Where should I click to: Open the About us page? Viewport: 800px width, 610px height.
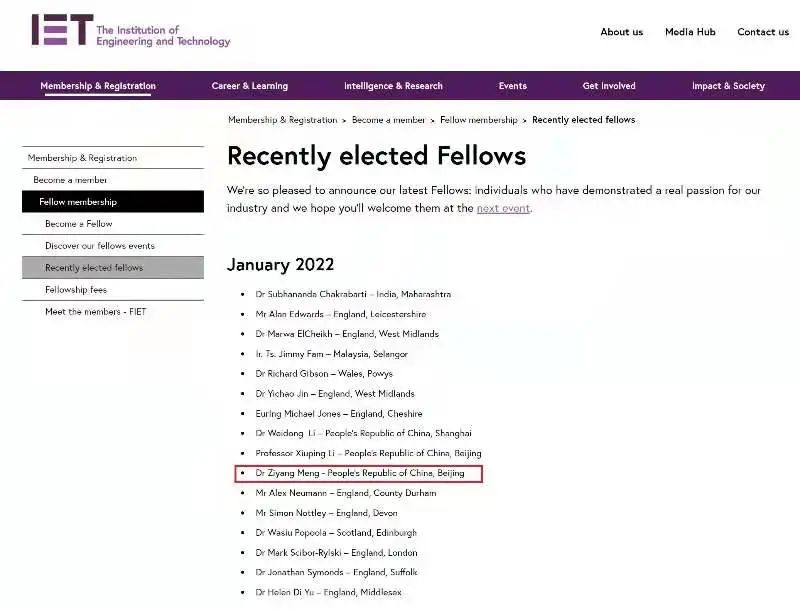click(x=621, y=31)
